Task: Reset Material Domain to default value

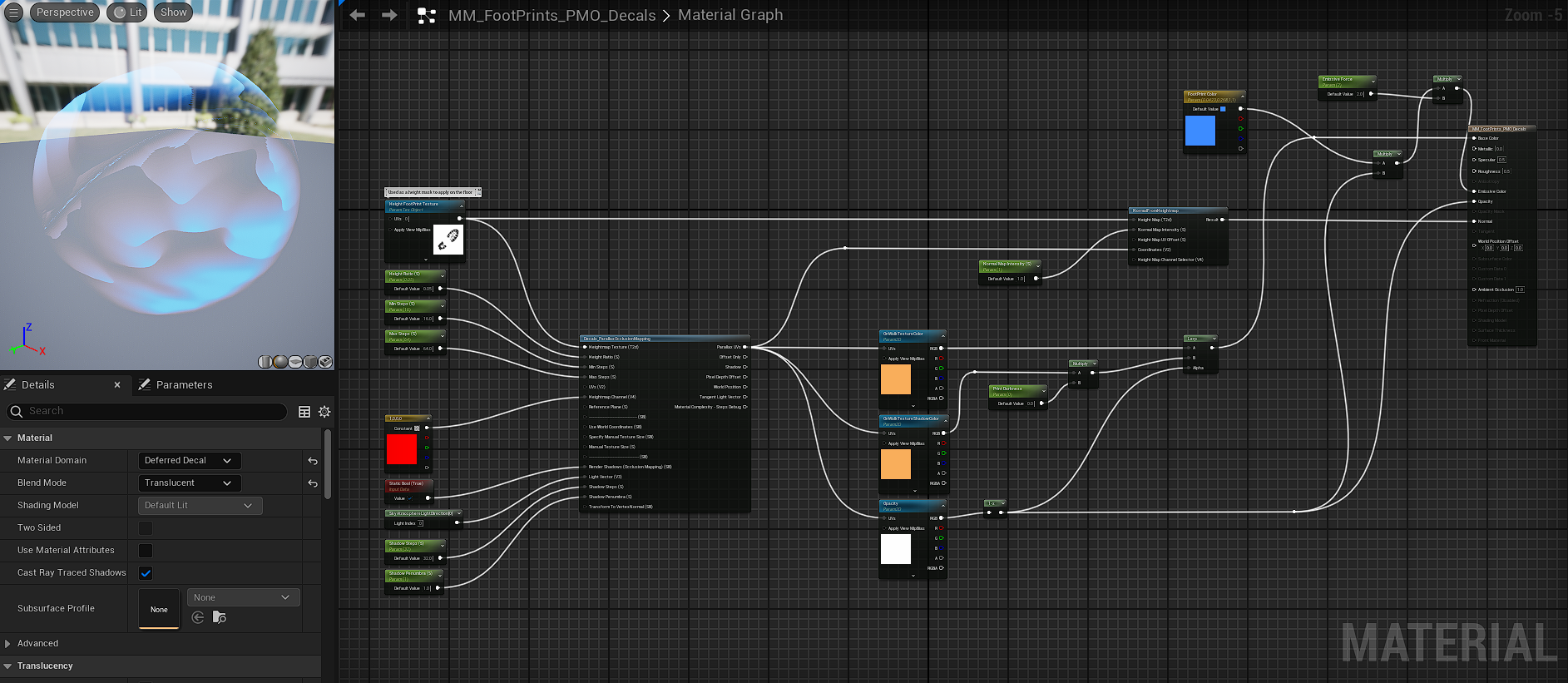Action: tap(313, 461)
